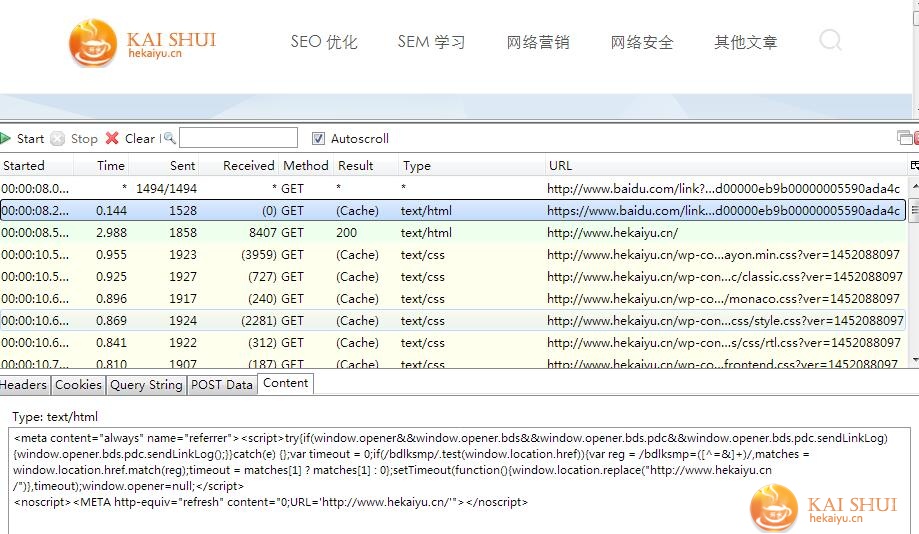Open 网络营销 navigation menu

[x=537, y=42]
